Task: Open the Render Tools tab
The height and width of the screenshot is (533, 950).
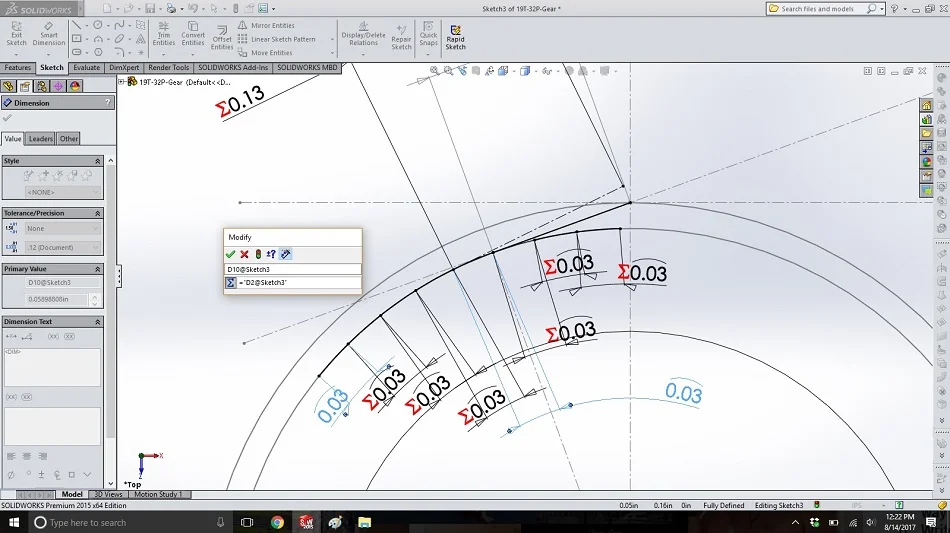Action: click(168, 67)
